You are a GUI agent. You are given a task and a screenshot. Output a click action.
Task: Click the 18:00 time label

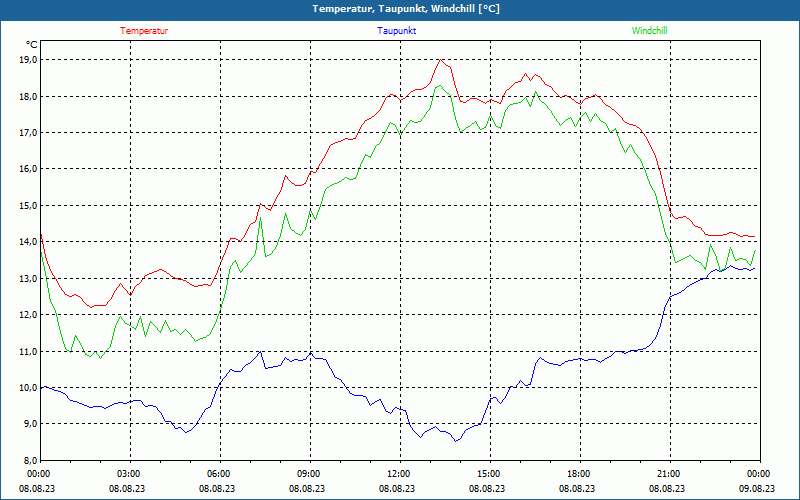(x=580, y=474)
